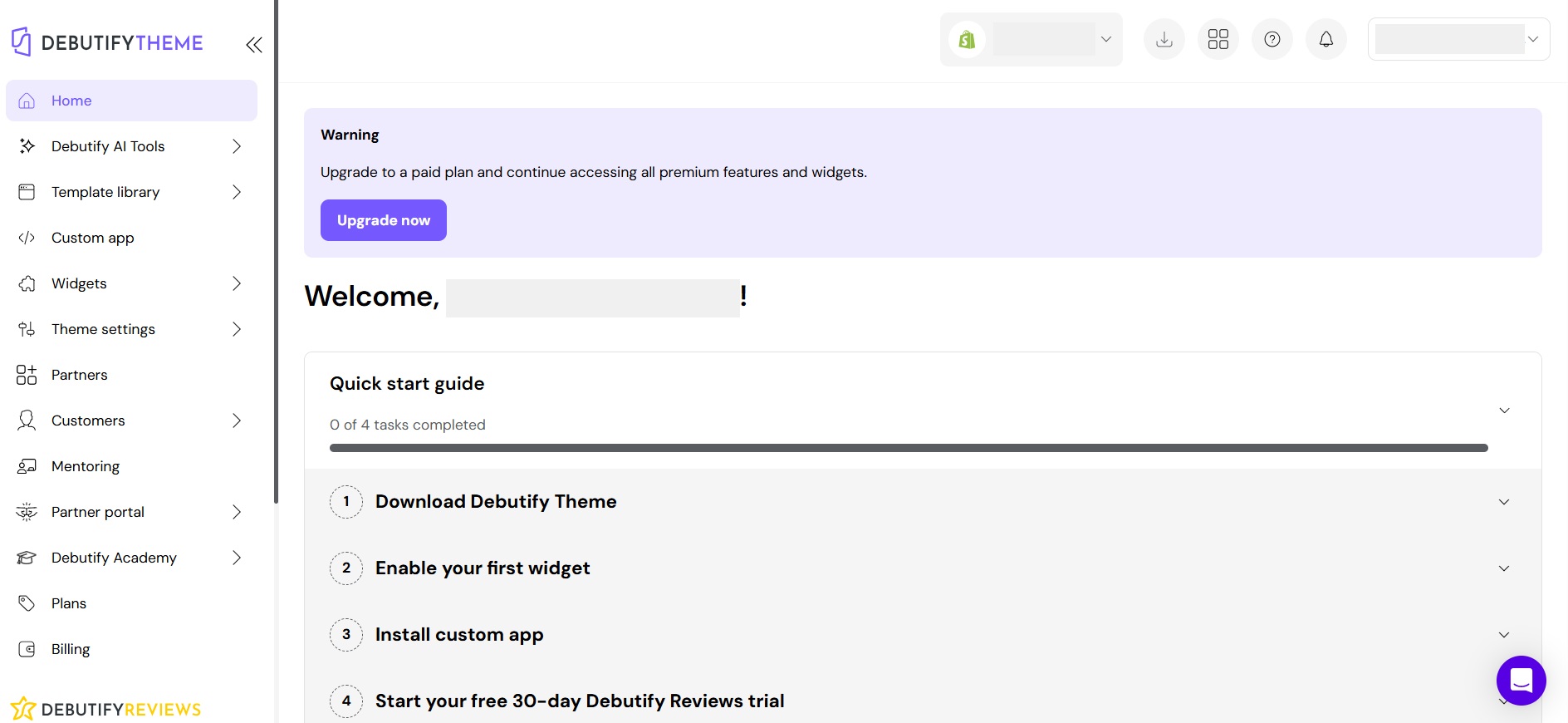Image resolution: width=1568 pixels, height=723 pixels.
Task: Open the store selector dropdown
Action: click(x=1105, y=39)
